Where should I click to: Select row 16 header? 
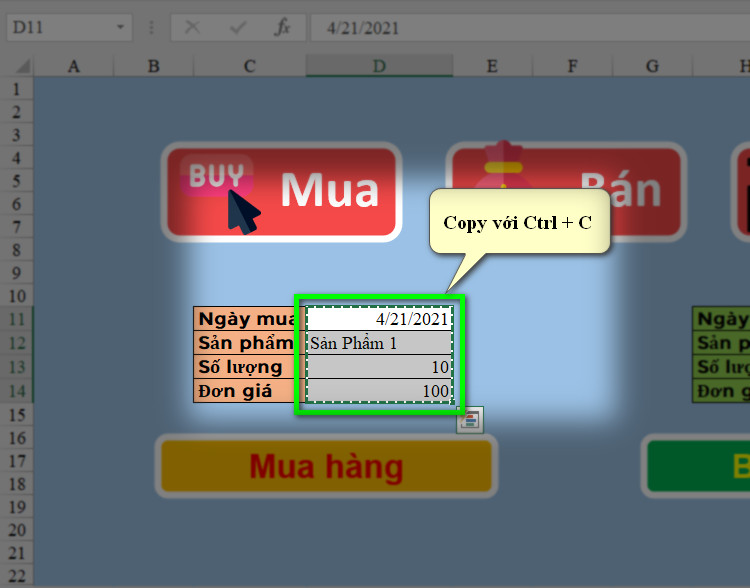pyautogui.click(x=17, y=438)
